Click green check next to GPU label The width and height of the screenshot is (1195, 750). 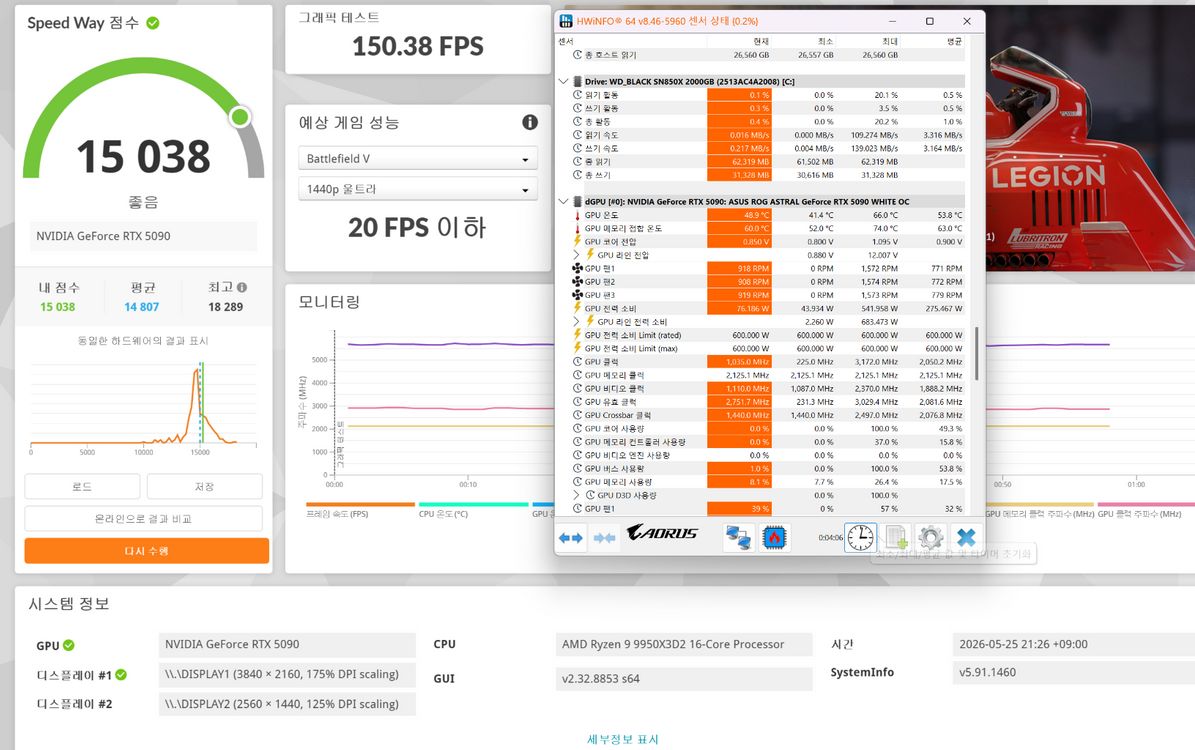(x=69, y=645)
